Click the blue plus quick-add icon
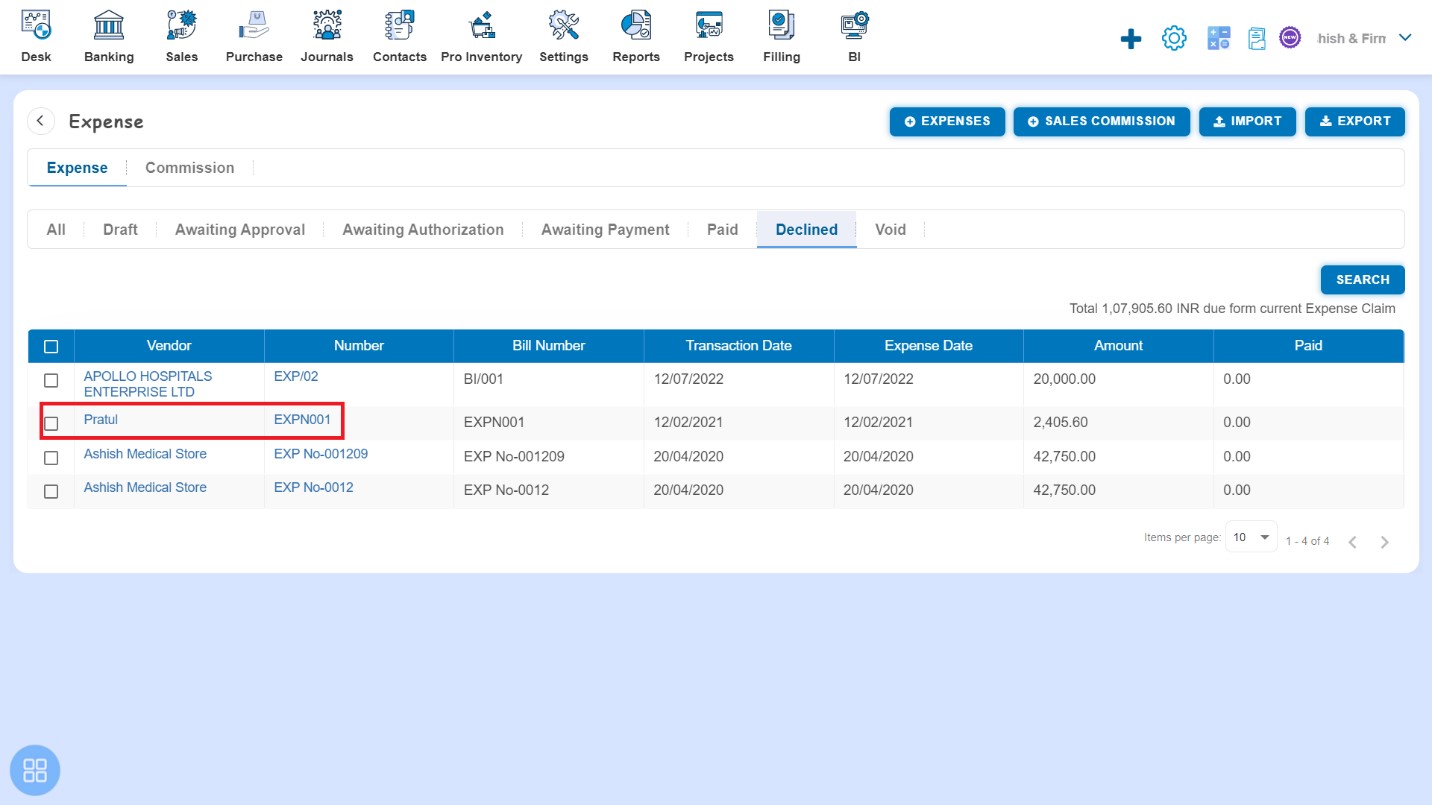This screenshot has height=805, width=1432. pos(1131,39)
